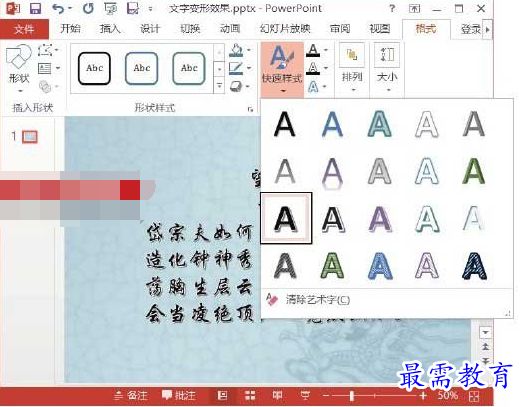This screenshot has width=521, height=407.
Task: Open ribbon display options icon
Action: click(414, 8)
